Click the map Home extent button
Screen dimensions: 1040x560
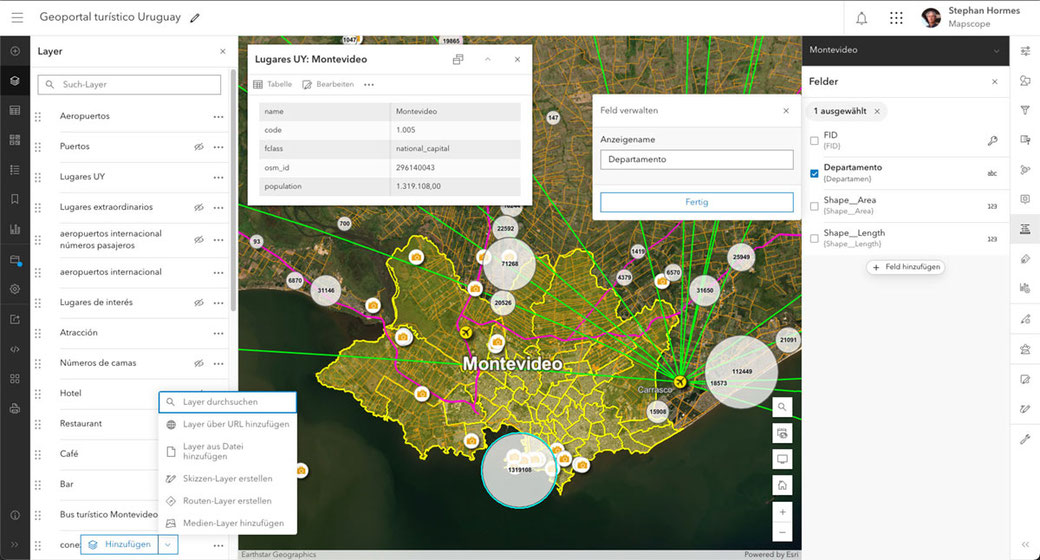pyautogui.click(x=782, y=485)
